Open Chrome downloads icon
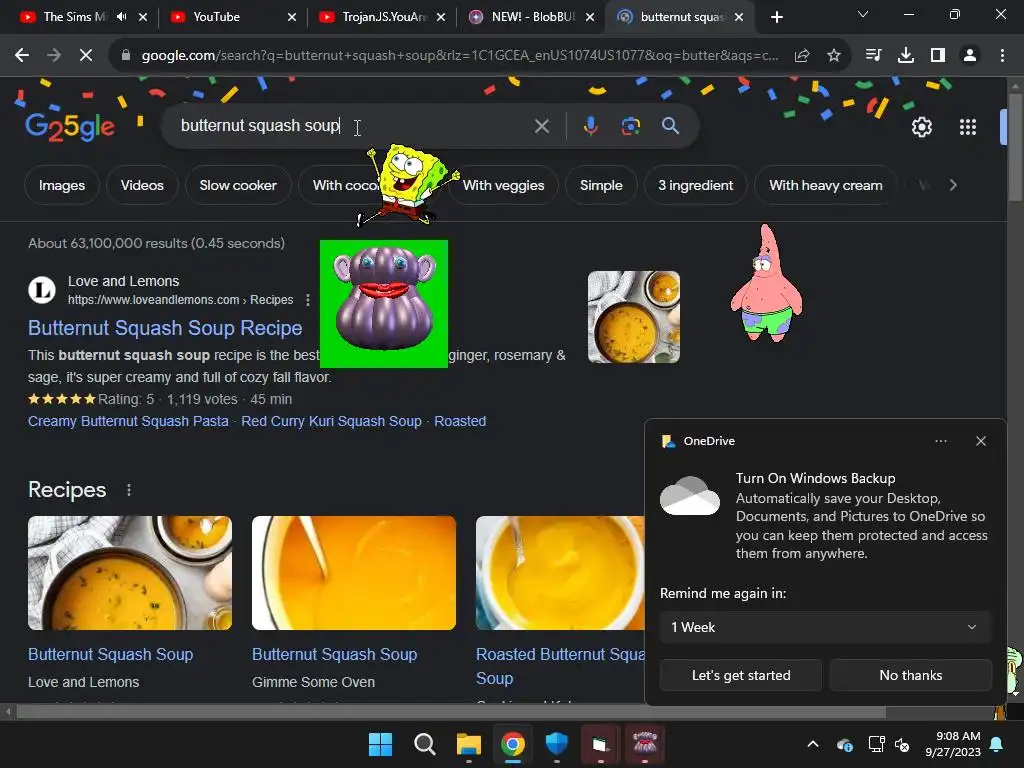The image size is (1024, 768). point(906,56)
